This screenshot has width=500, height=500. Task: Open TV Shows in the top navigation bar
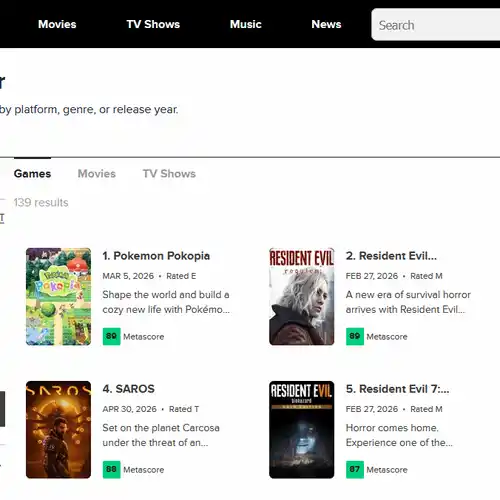point(153,24)
